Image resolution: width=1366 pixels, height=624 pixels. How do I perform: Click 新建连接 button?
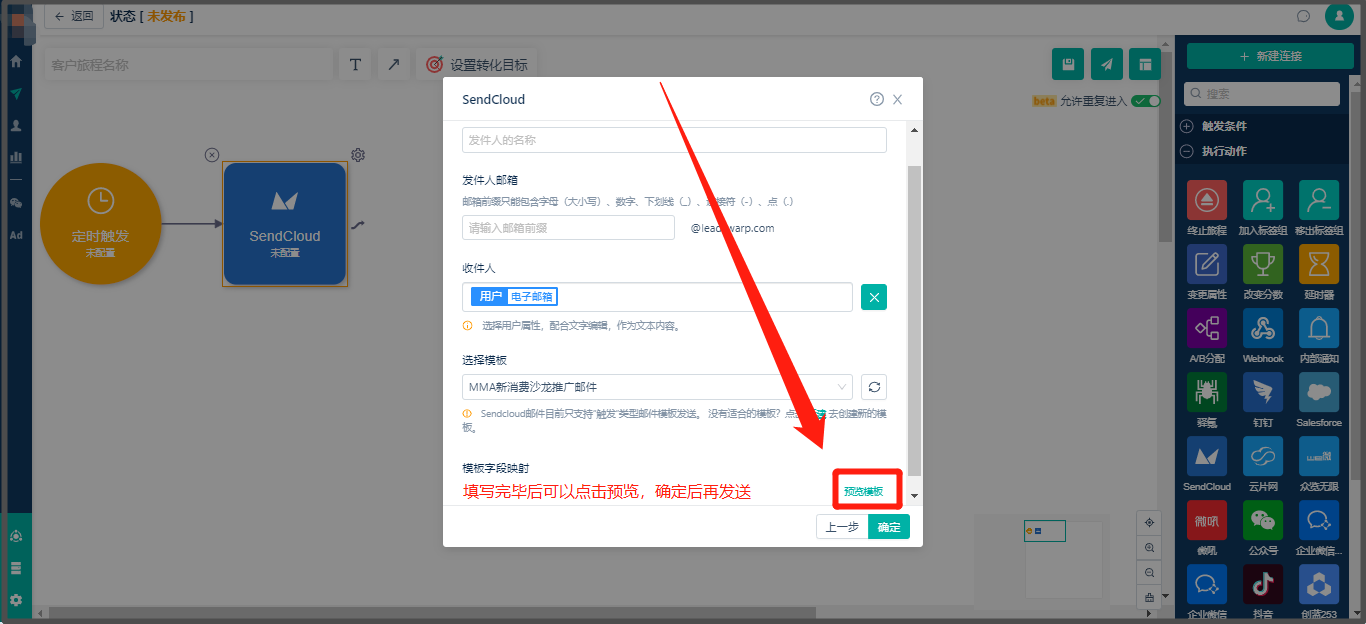coord(1269,56)
